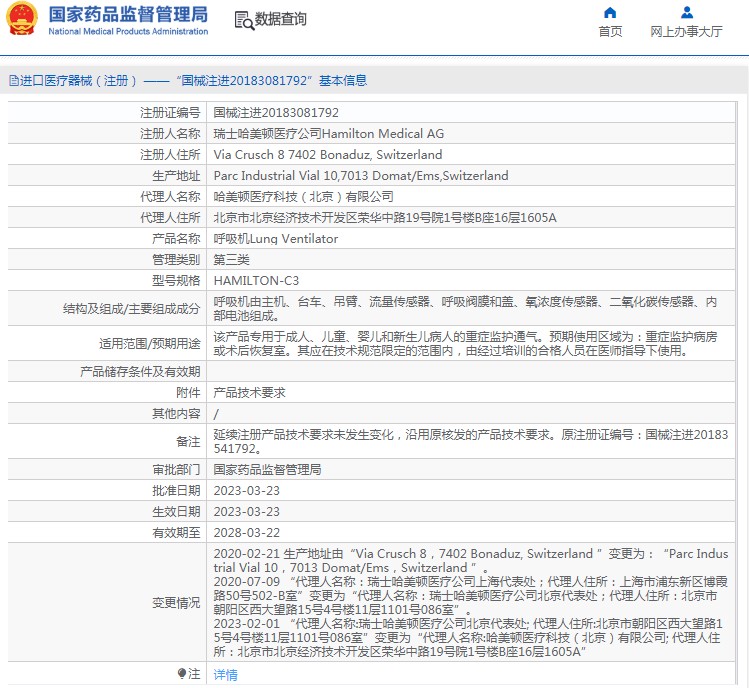The height and width of the screenshot is (688, 749).
Task: Click the NMPA national emblem logo
Action: (24, 19)
